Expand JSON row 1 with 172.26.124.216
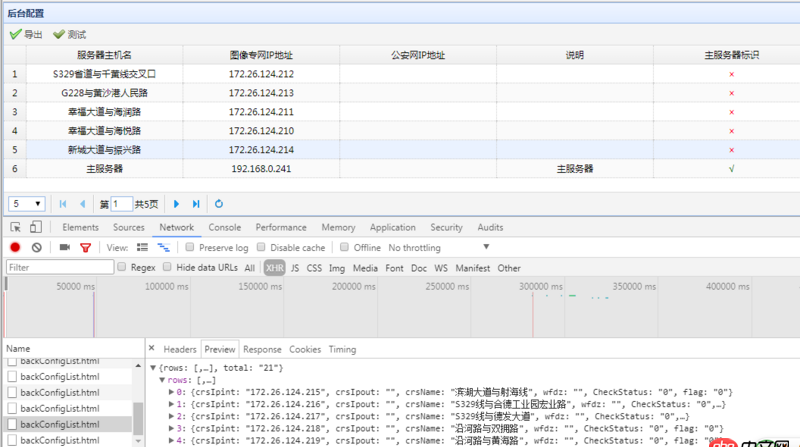 (171, 404)
